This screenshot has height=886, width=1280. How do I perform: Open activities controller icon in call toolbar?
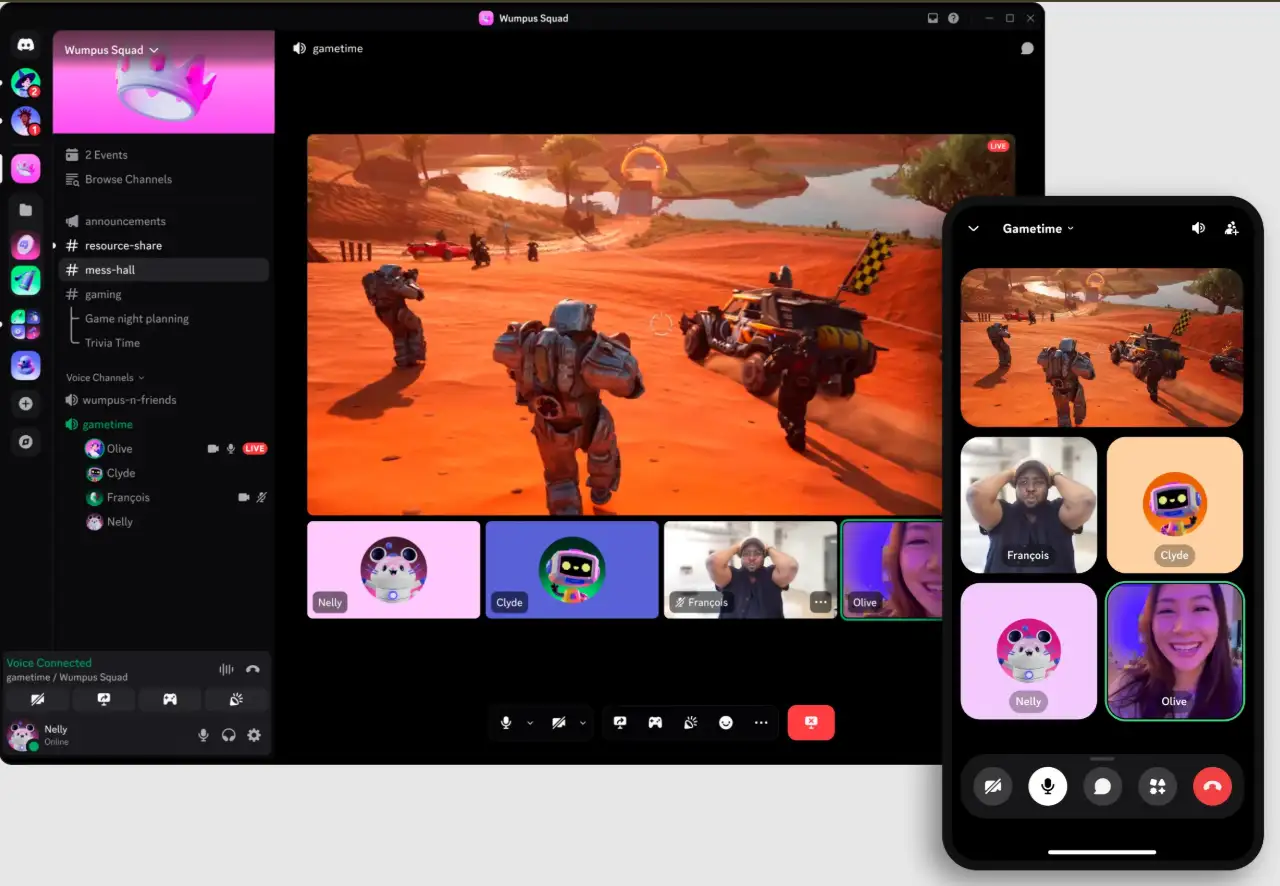coord(655,722)
